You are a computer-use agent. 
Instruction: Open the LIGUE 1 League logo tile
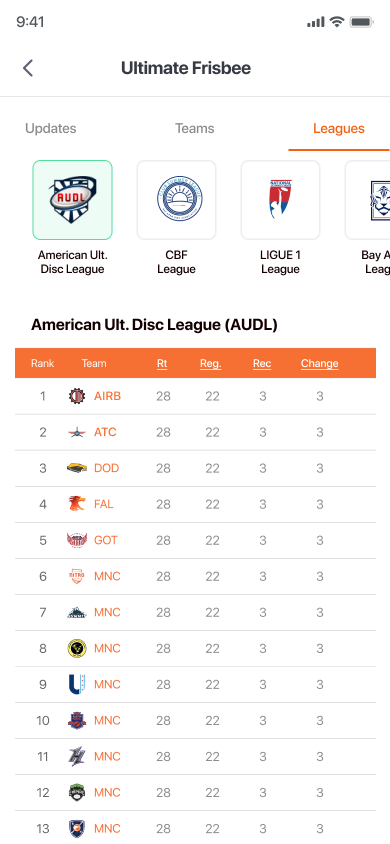pos(280,200)
